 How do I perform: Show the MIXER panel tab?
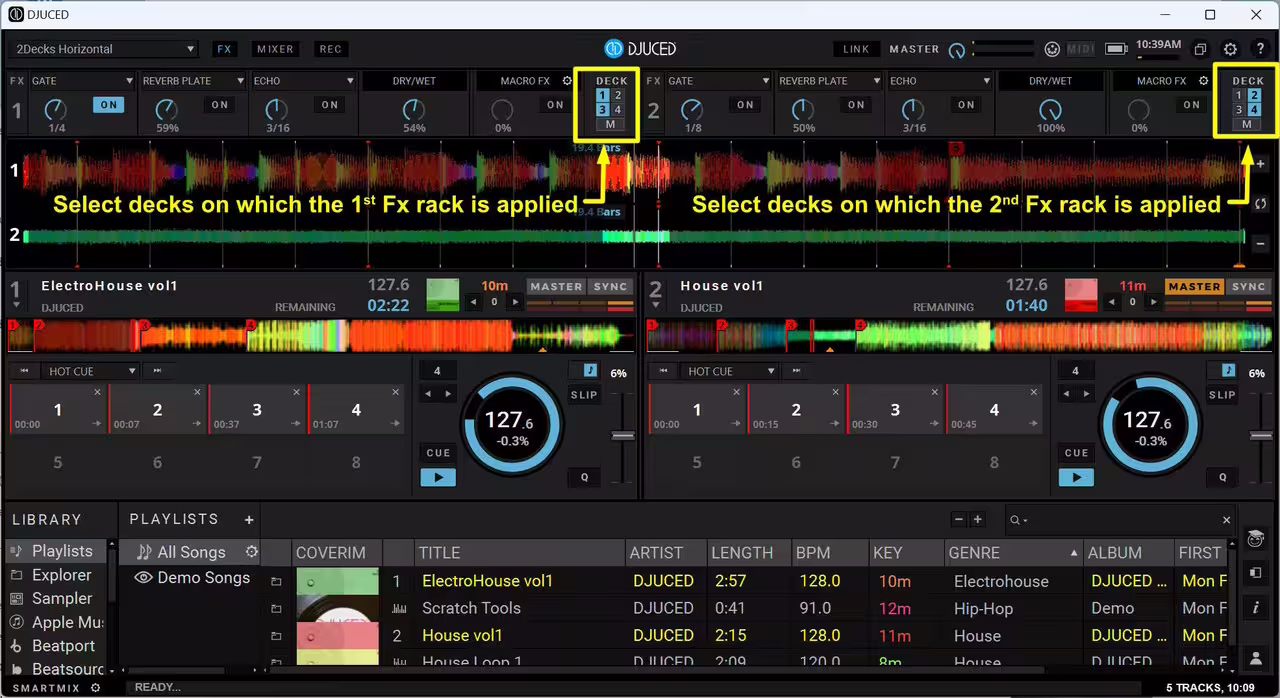[x=275, y=49]
